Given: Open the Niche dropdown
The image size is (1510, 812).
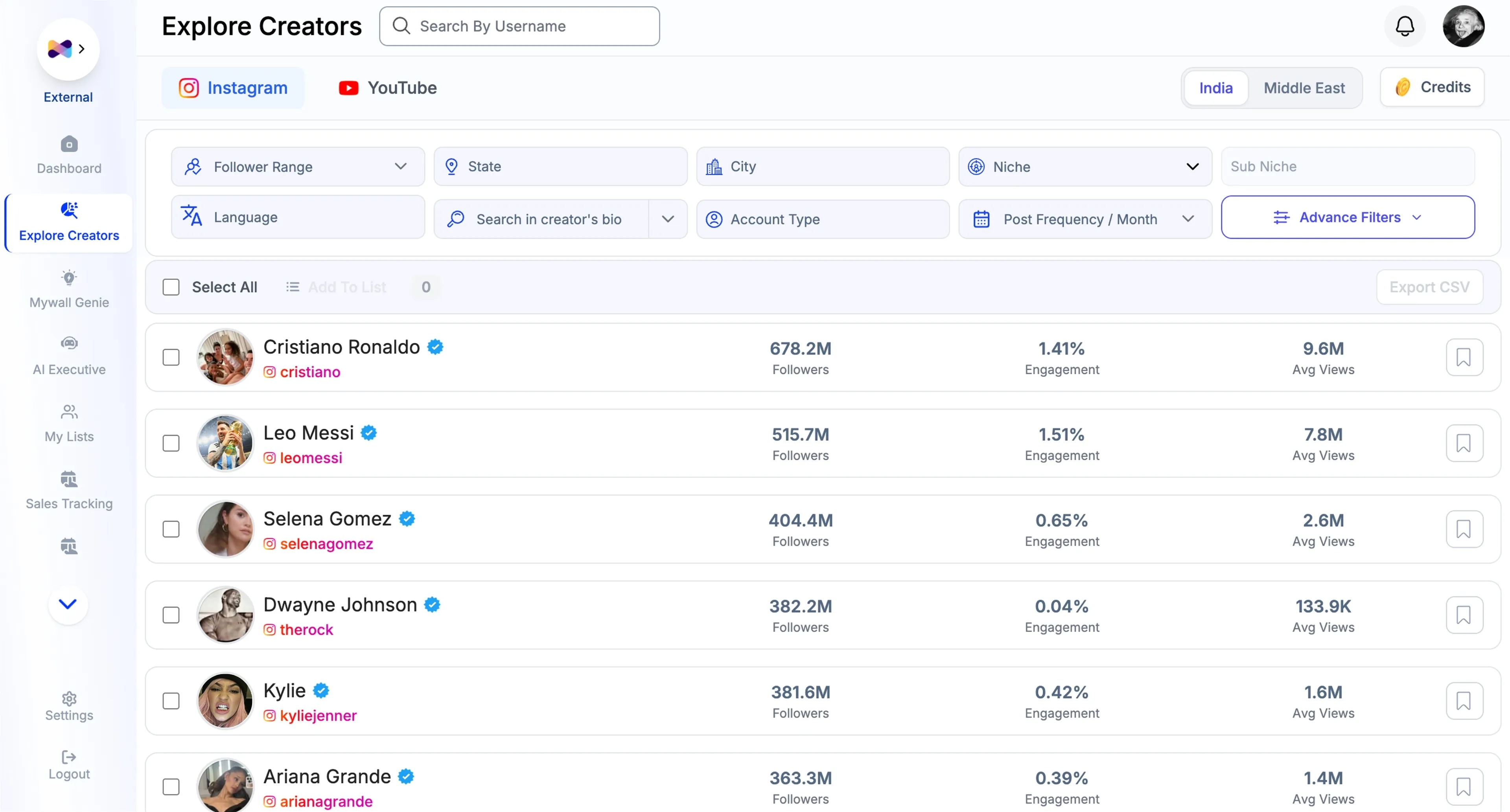Looking at the screenshot, I should [x=1085, y=166].
